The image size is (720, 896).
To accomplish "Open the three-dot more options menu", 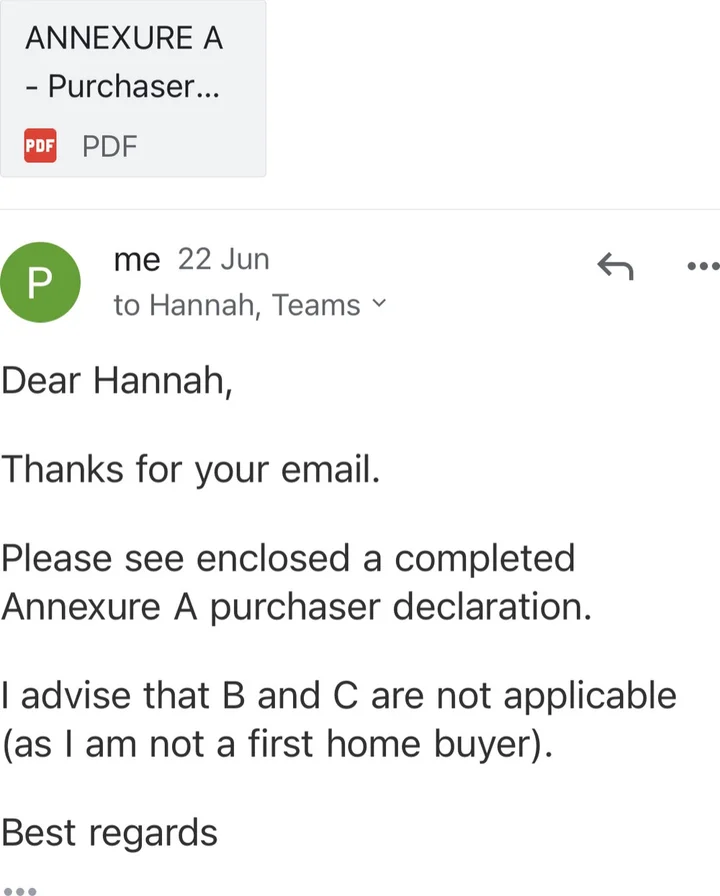I will point(704,266).
